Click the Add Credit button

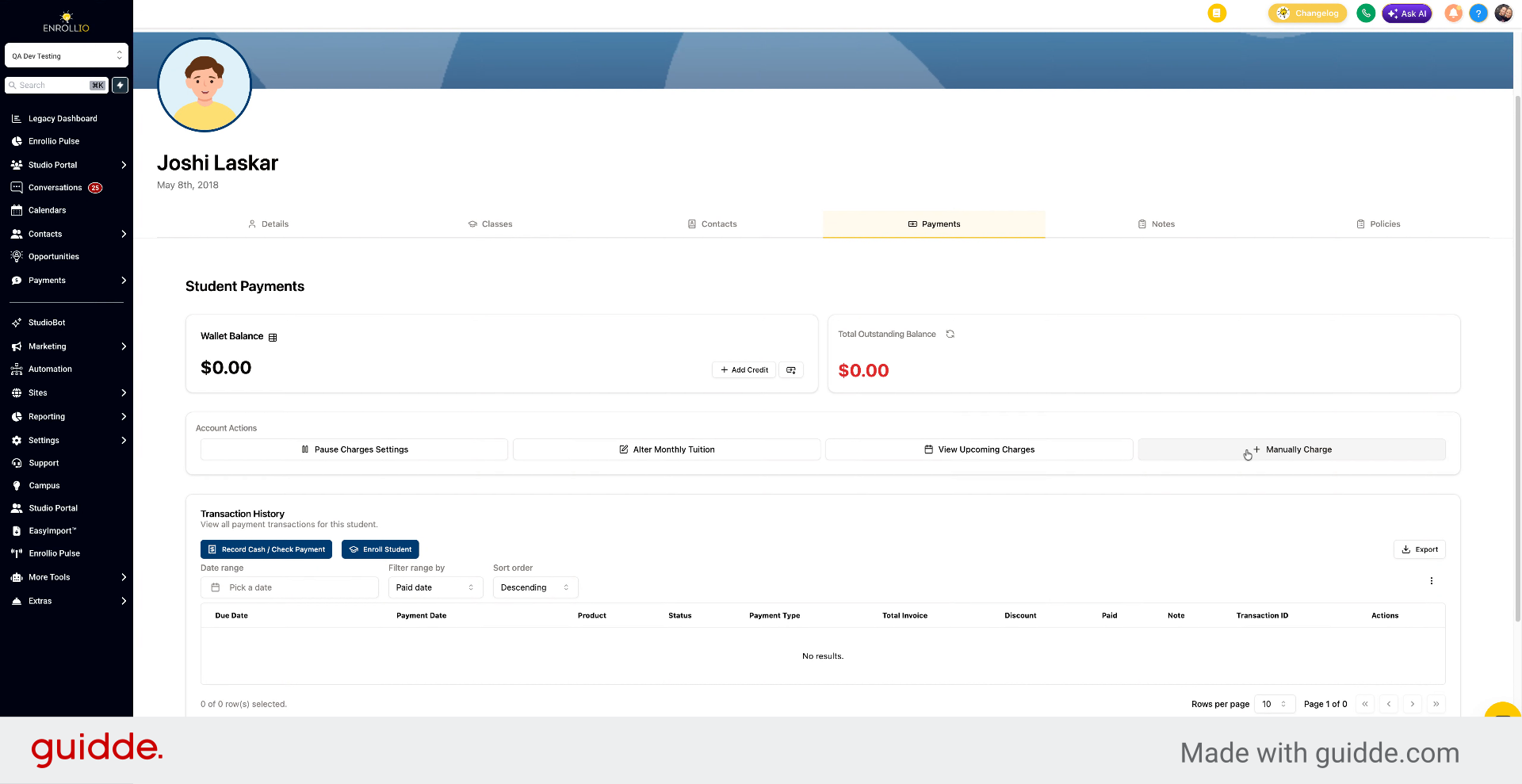[744, 370]
